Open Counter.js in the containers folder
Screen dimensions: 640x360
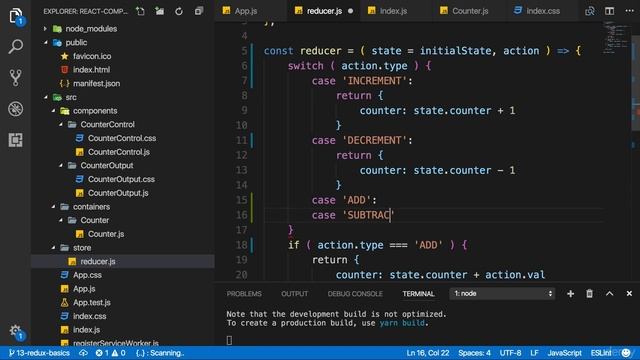106,234
